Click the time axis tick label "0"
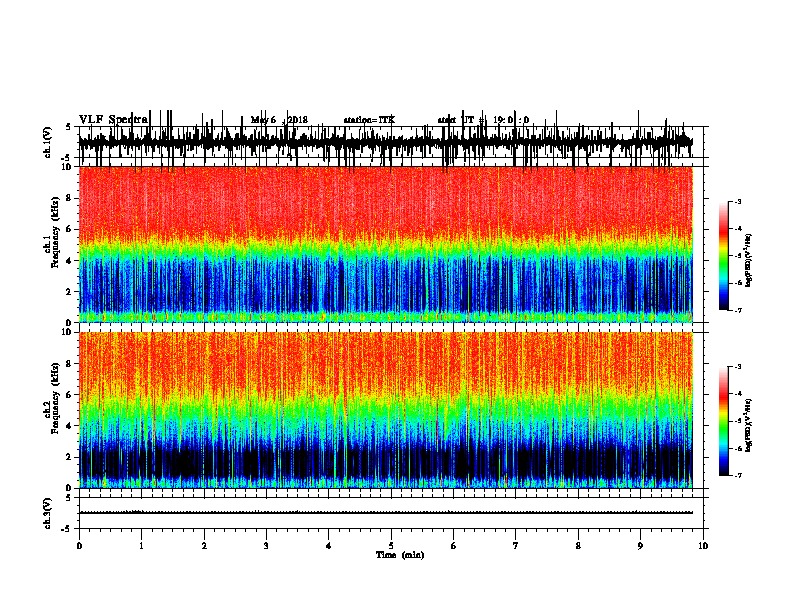 click(79, 546)
